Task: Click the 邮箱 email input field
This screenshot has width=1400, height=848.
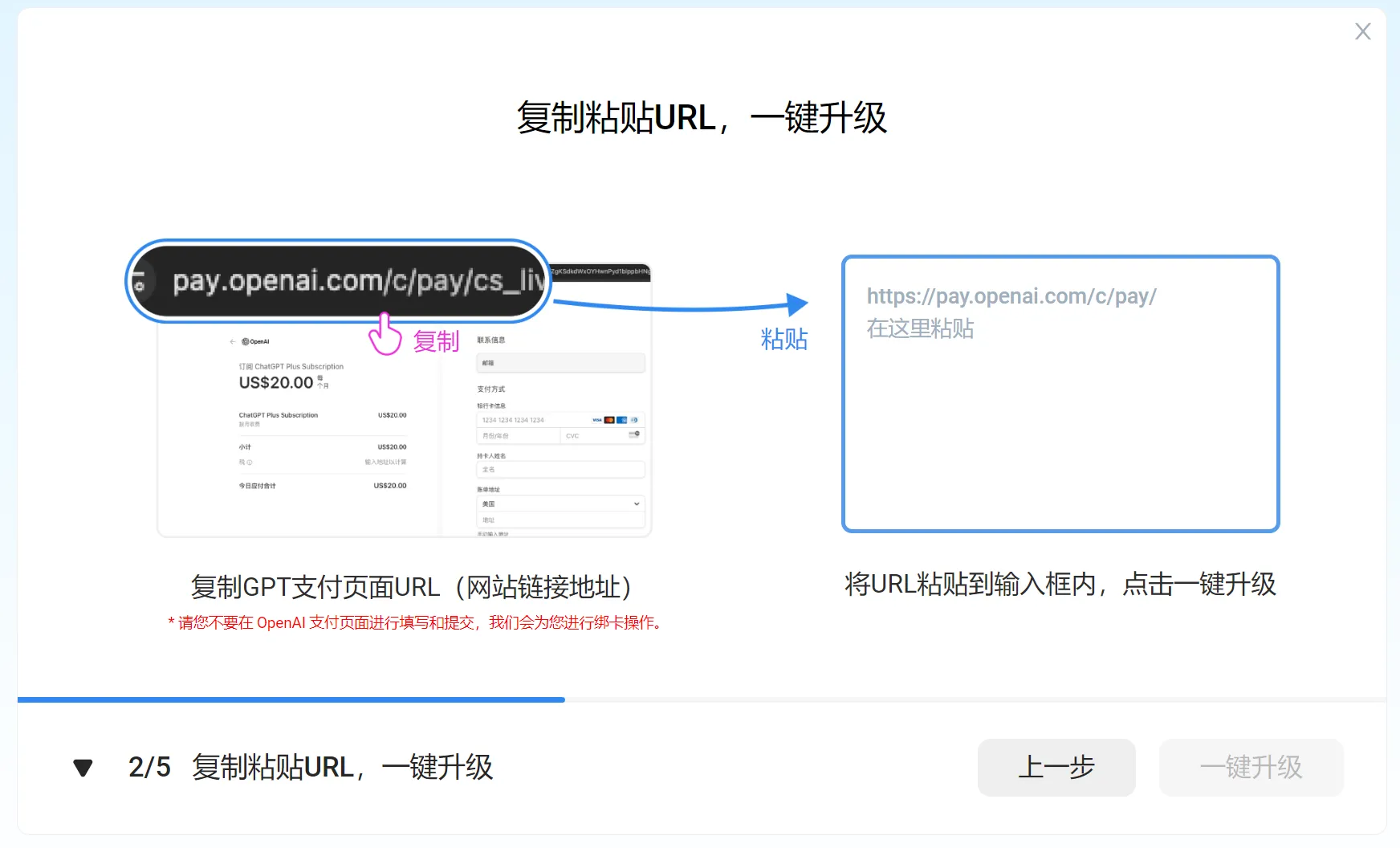Action: [561, 362]
